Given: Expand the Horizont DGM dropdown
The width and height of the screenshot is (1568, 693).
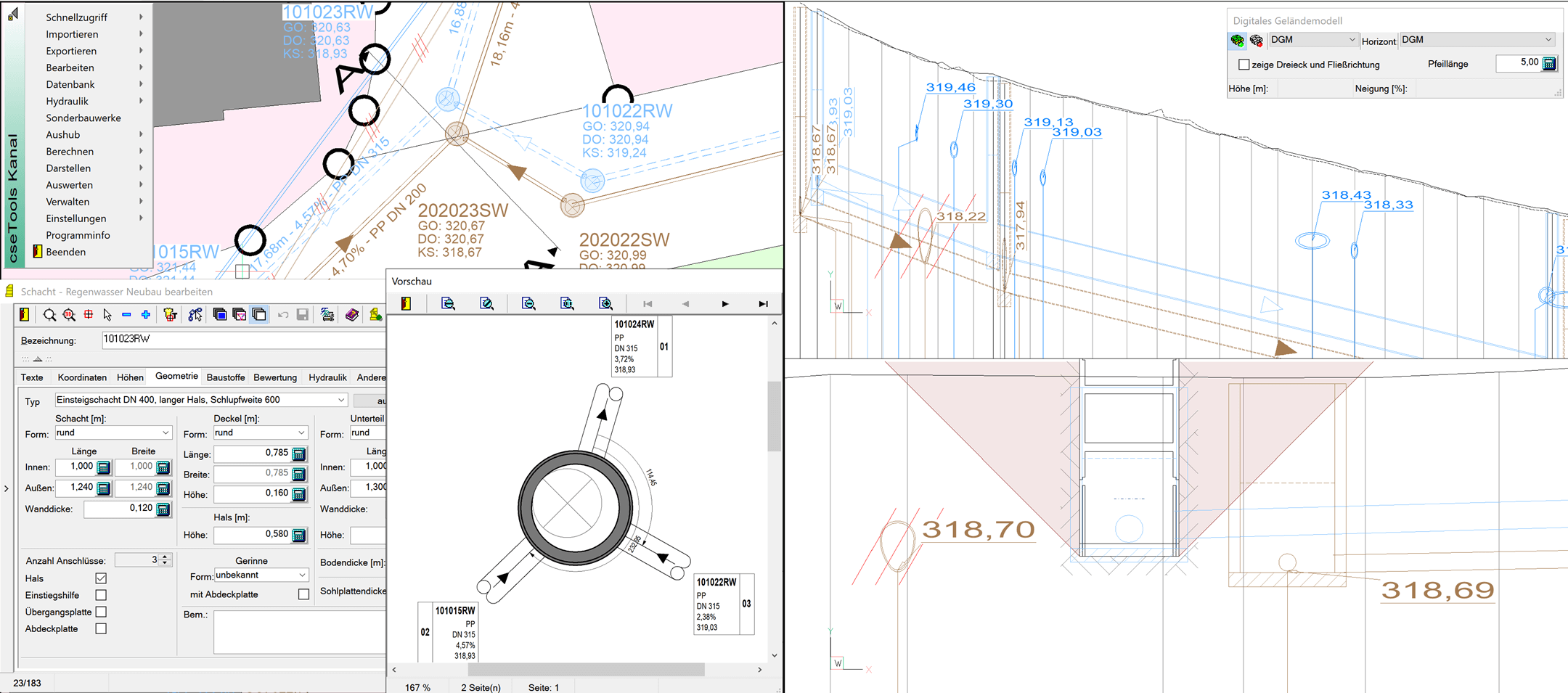Looking at the screenshot, I should pos(1548,40).
